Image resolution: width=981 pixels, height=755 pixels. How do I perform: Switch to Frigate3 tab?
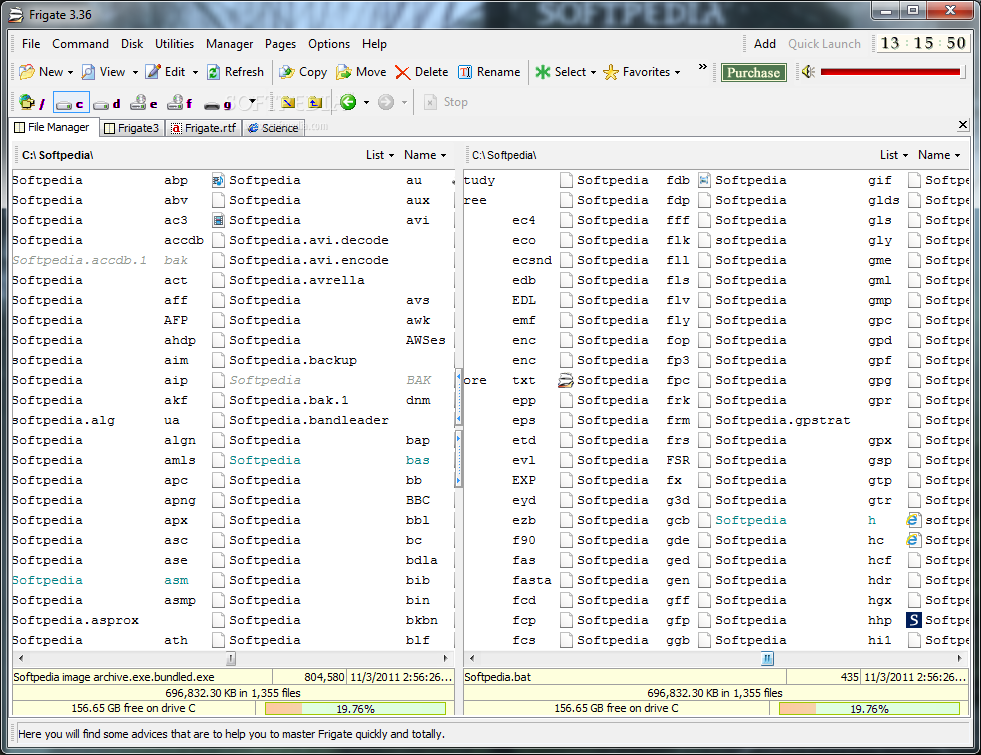click(x=132, y=128)
